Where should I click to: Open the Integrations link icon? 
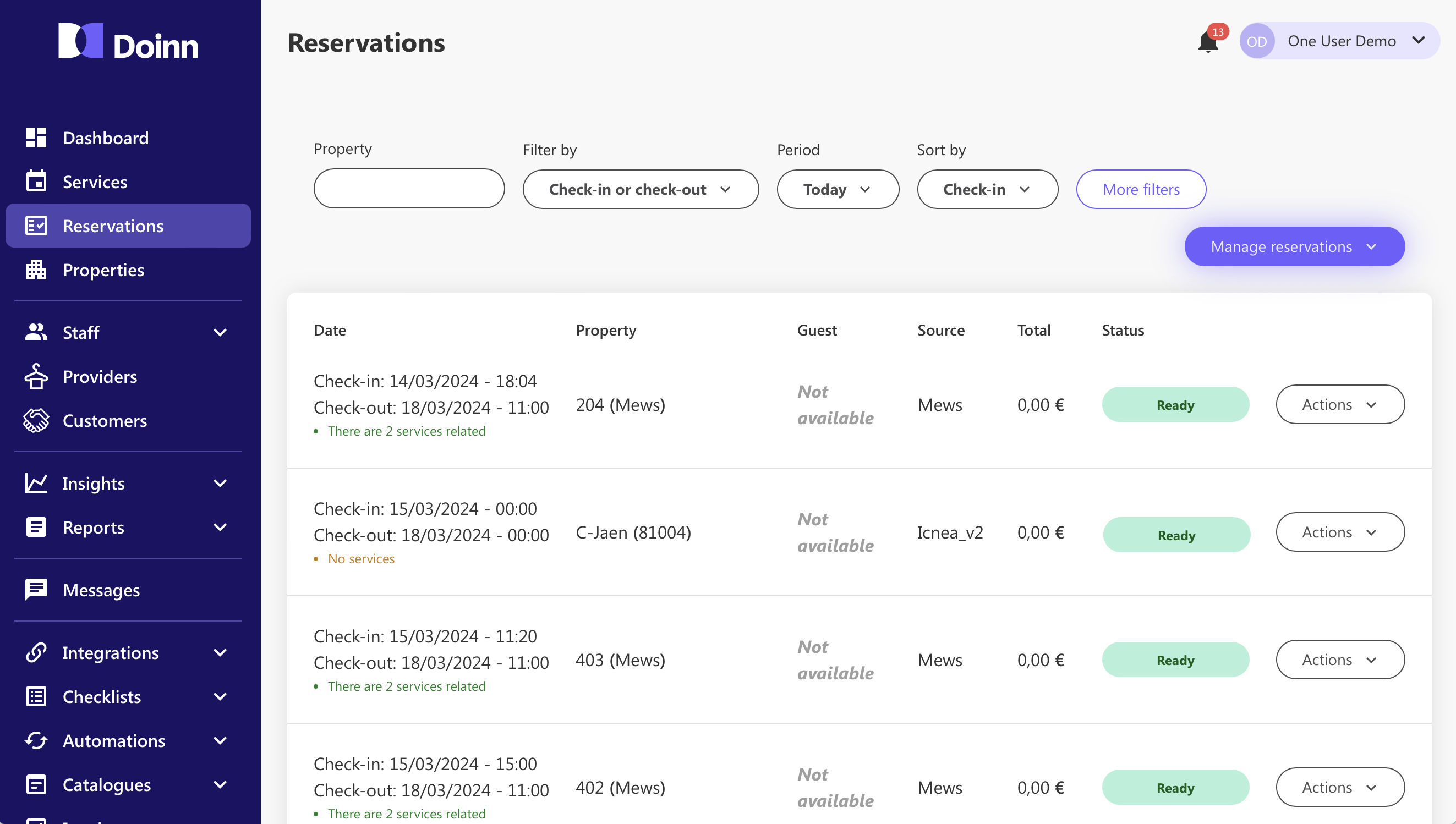point(36,652)
